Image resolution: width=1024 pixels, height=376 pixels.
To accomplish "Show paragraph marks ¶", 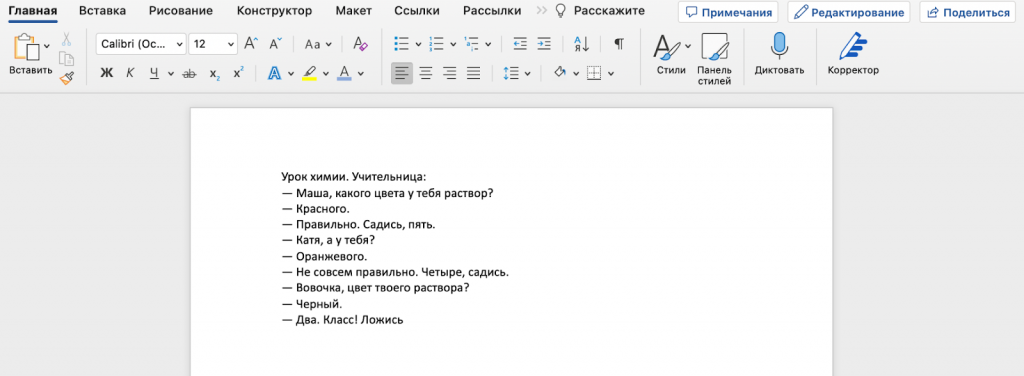I will point(619,44).
